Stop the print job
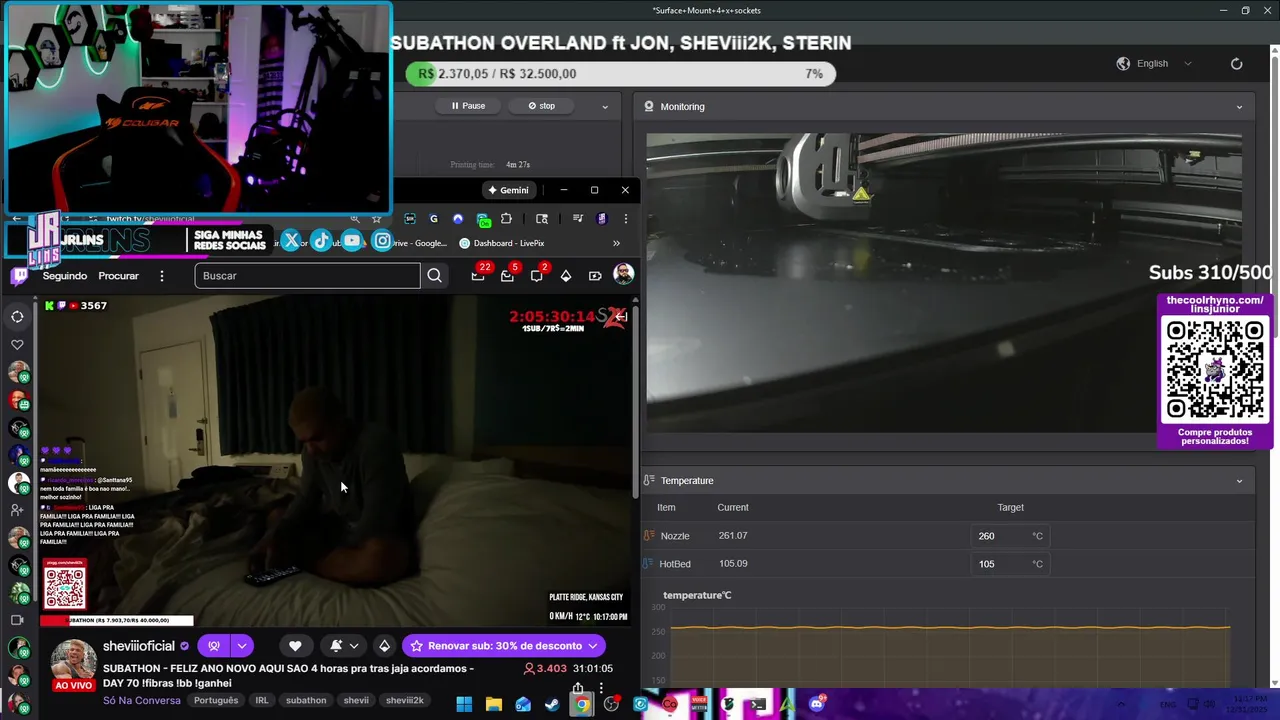Viewport: 1280px width, 720px height. (x=542, y=106)
